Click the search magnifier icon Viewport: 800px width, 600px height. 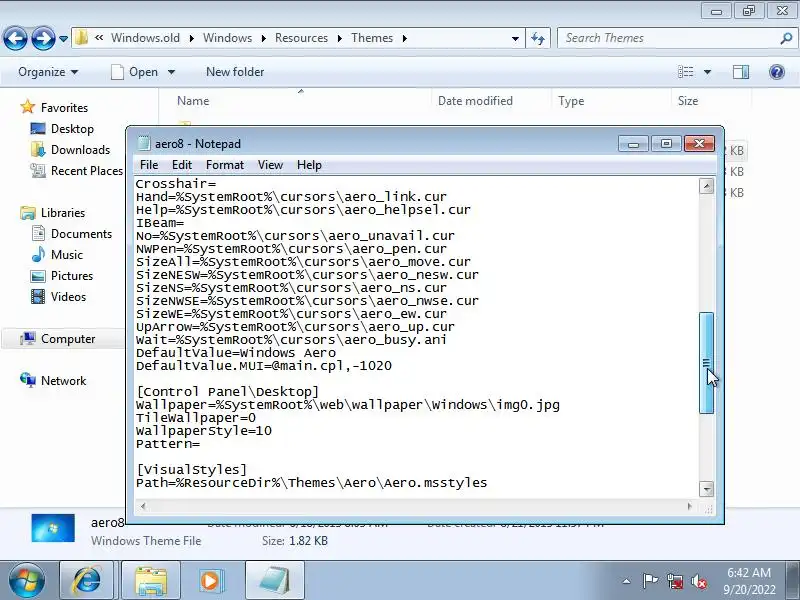click(786, 38)
